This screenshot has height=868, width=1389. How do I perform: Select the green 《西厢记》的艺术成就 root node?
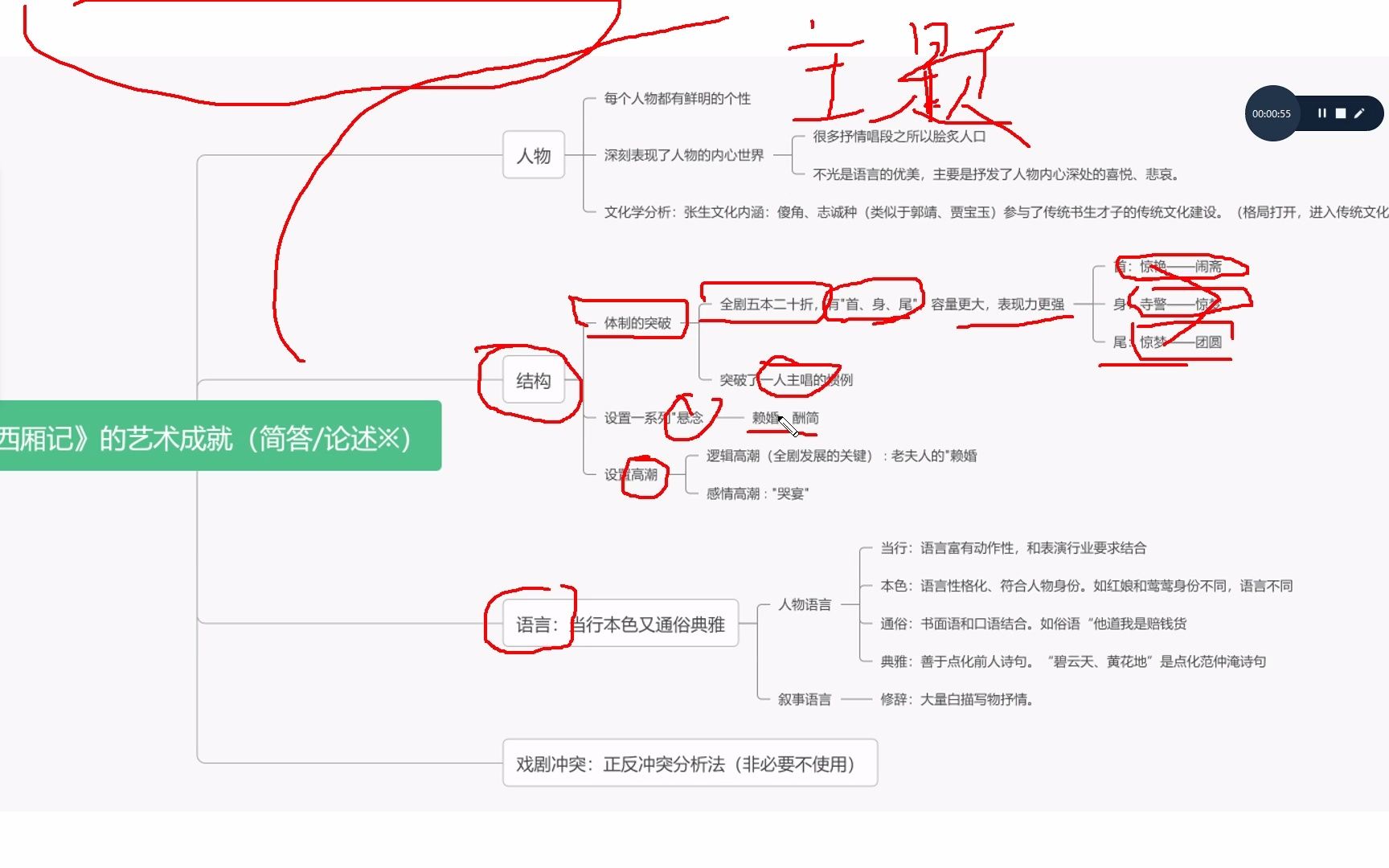220,436
